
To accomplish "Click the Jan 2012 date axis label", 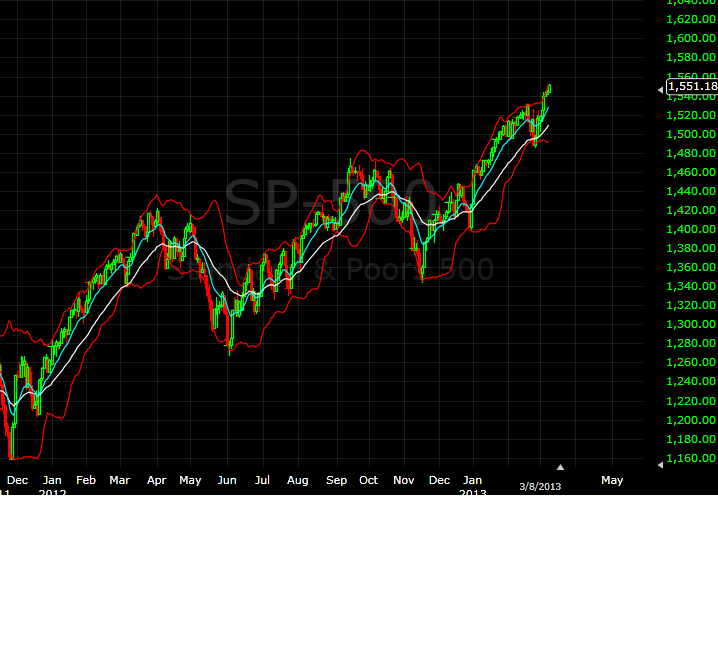I will click(52, 485).
